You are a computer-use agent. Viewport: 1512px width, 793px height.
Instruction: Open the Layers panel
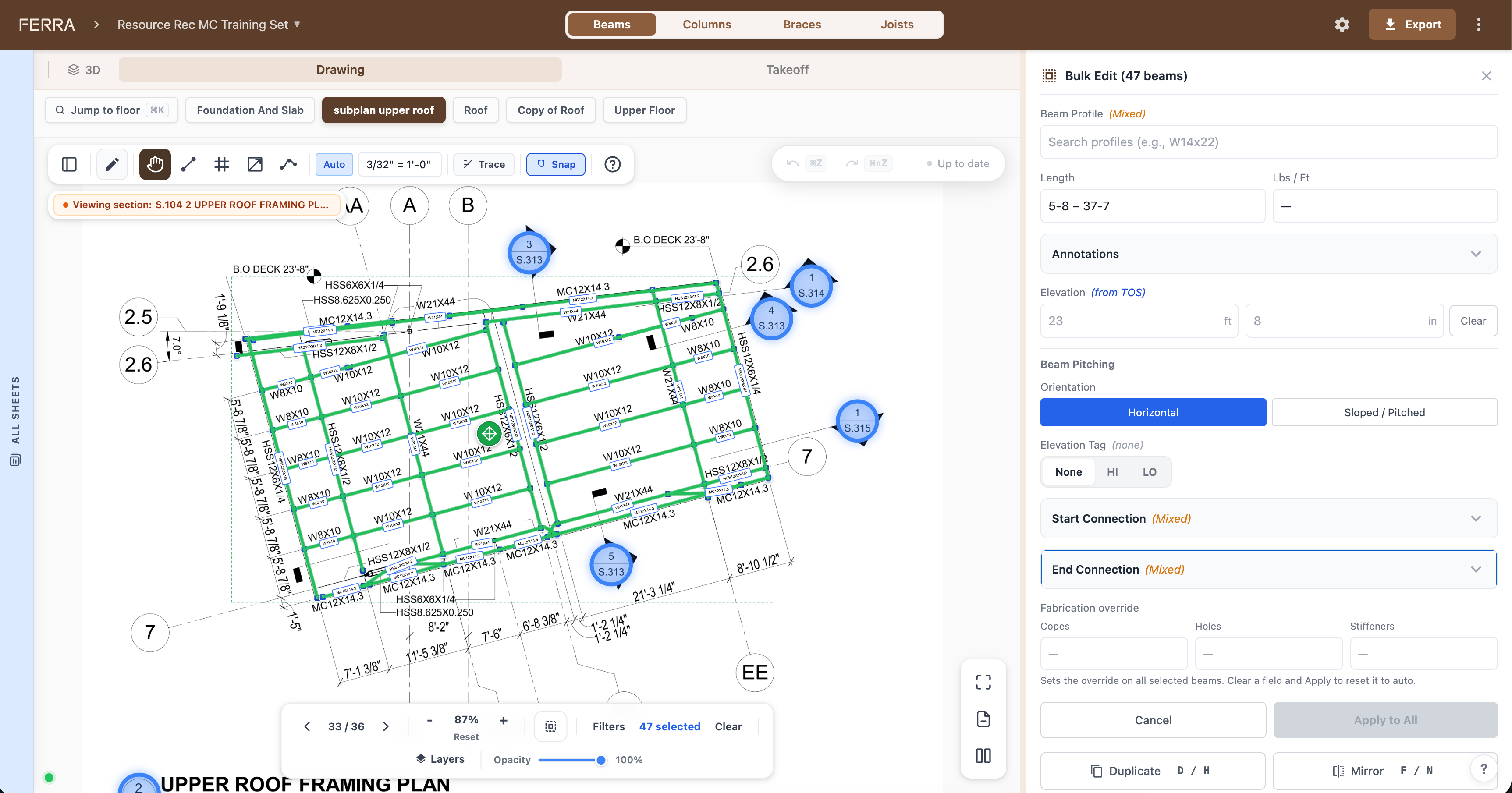(x=440, y=759)
